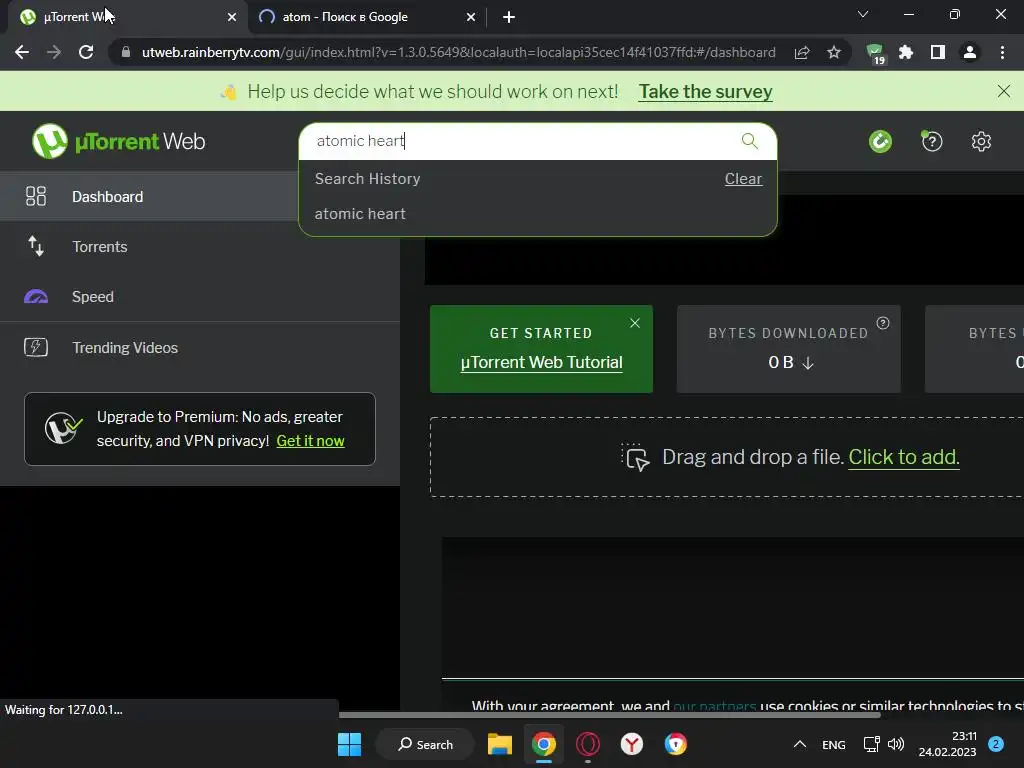Open the µTorrent Web Tutorial link
Viewport: 1024px width, 768px height.
tap(541, 362)
